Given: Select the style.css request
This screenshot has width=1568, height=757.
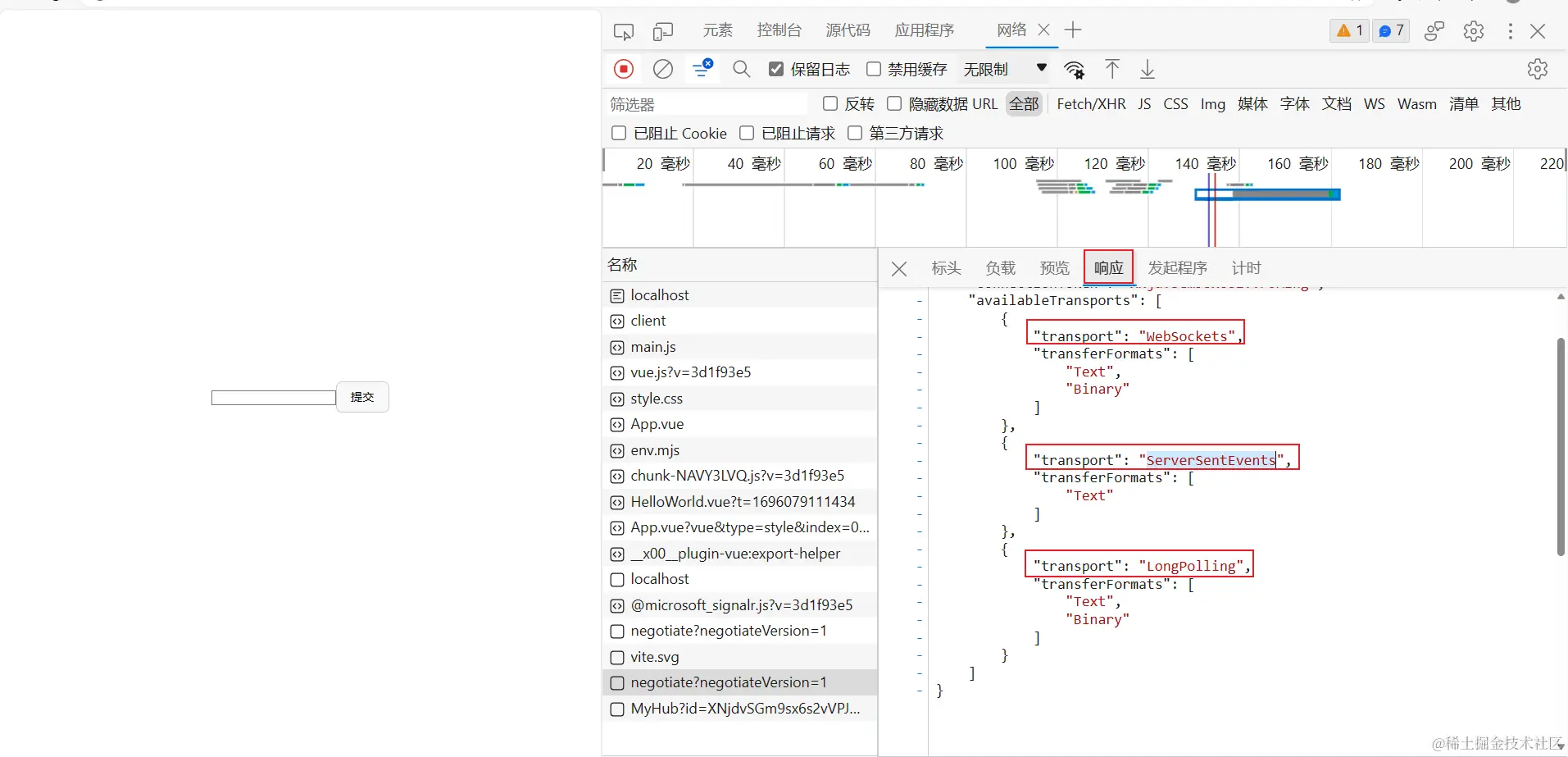Looking at the screenshot, I should tap(740, 399).
